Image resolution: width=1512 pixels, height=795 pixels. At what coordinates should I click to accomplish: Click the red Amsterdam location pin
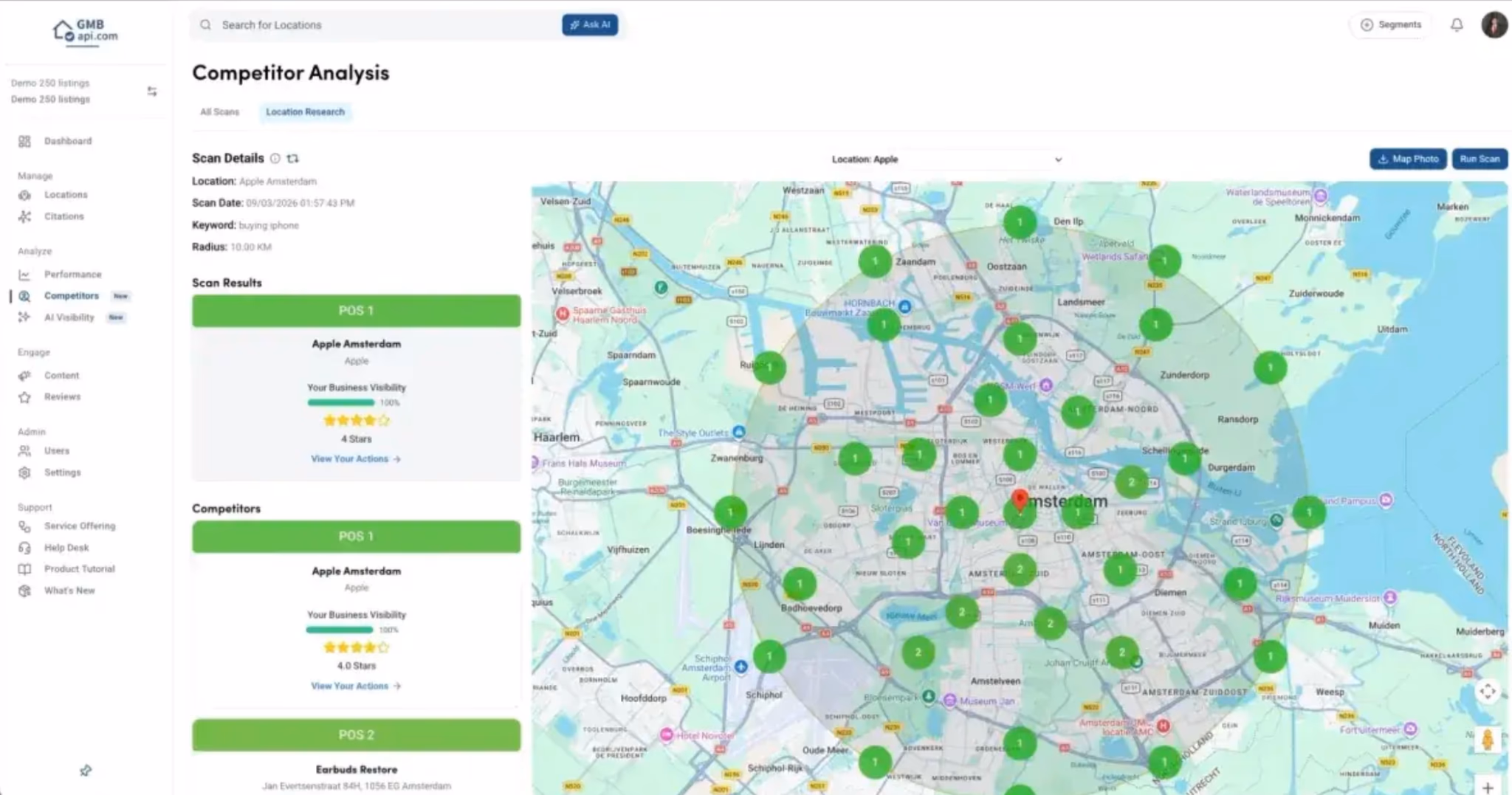(x=1020, y=500)
